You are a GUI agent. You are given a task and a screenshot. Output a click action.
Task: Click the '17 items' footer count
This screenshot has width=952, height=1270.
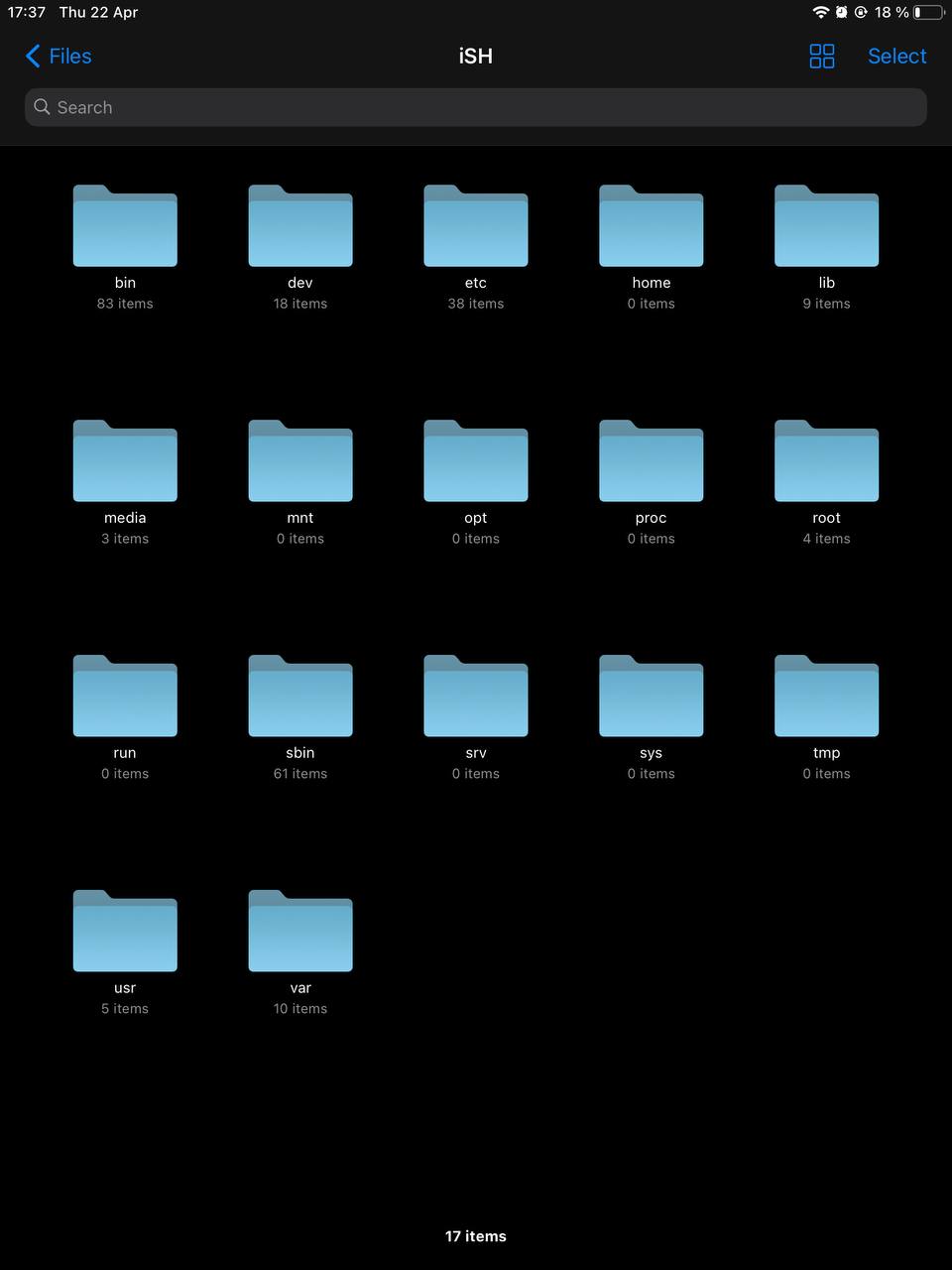coord(476,1236)
